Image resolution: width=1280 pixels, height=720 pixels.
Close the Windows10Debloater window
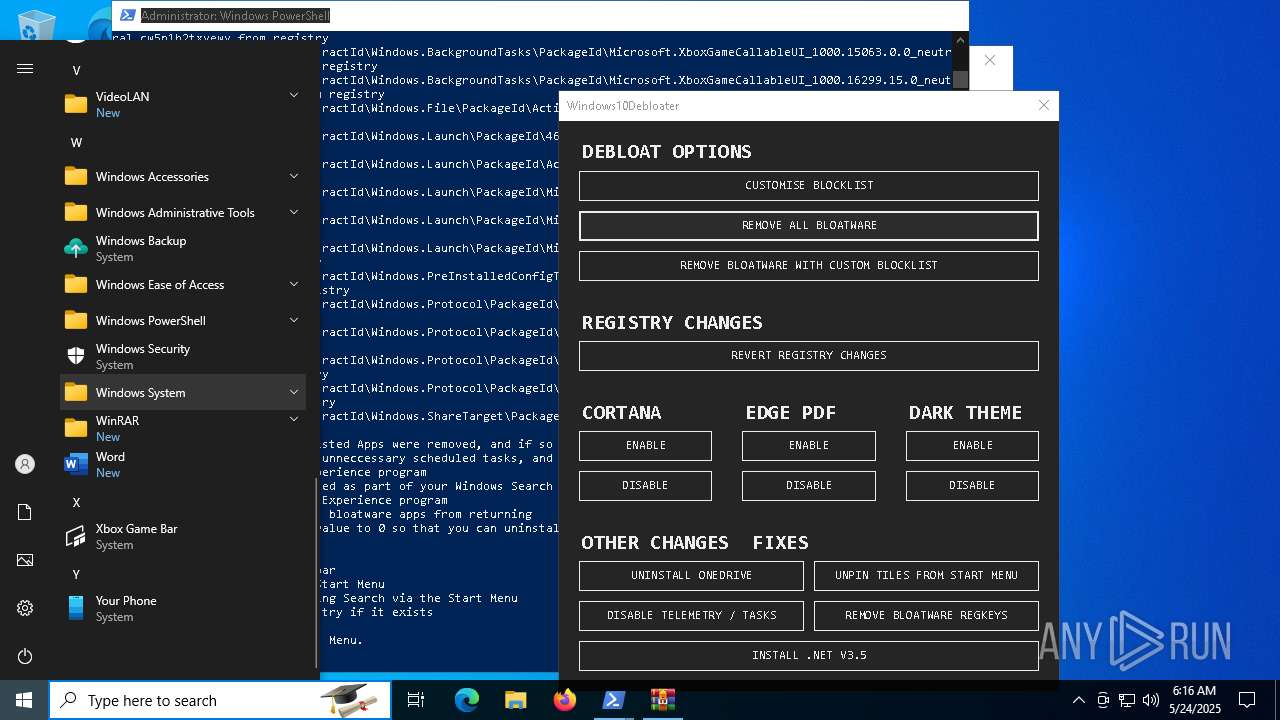pyautogui.click(x=1044, y=105)
